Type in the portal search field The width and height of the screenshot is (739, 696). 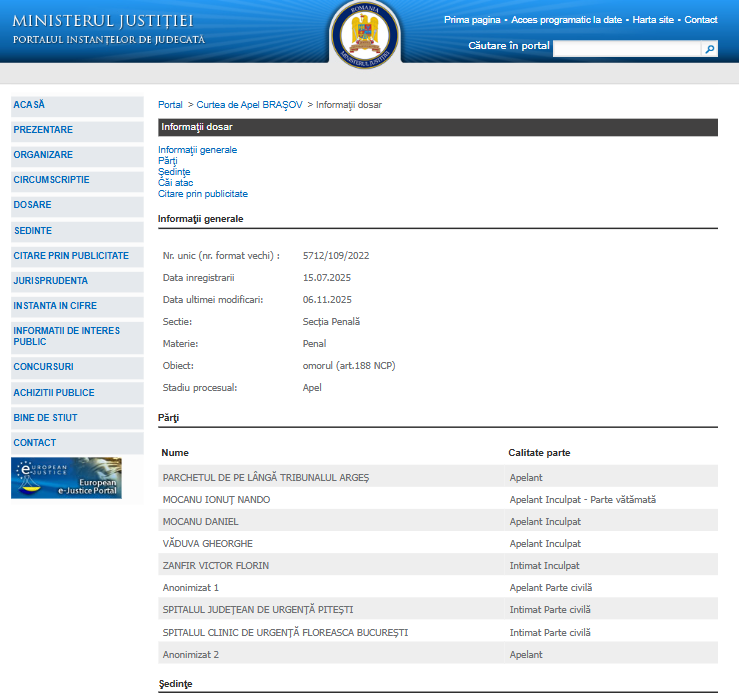tap(627, 48)
